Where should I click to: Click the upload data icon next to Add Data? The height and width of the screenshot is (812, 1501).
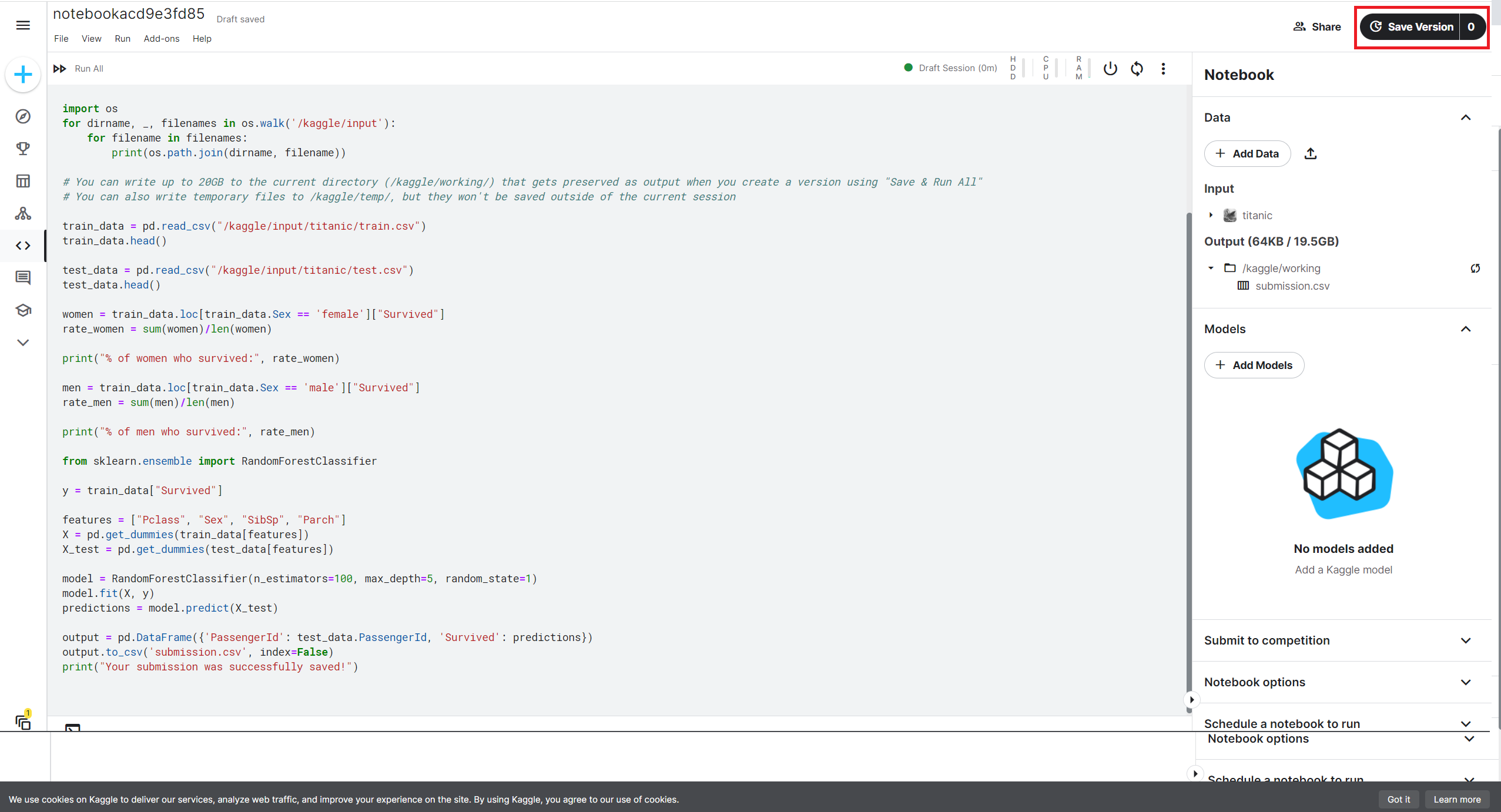[x=1310, y=154]
